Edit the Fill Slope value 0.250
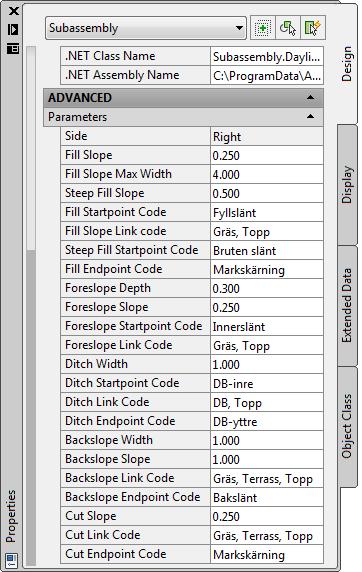The width and height of the screenshot is (362, 572). tap(267, 155)
